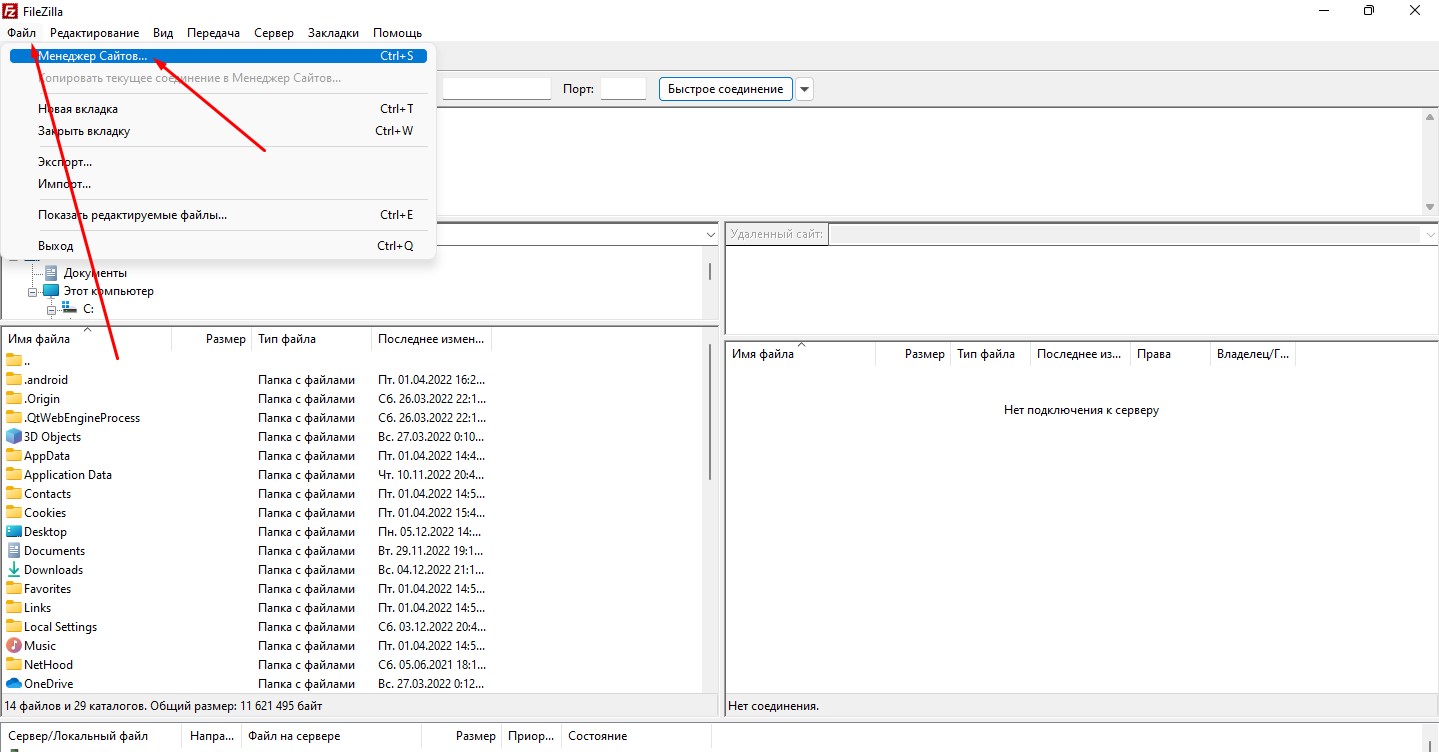The image size is (1439, 752).
Task: Open the Закладки menu
Action: pos(333,33)
